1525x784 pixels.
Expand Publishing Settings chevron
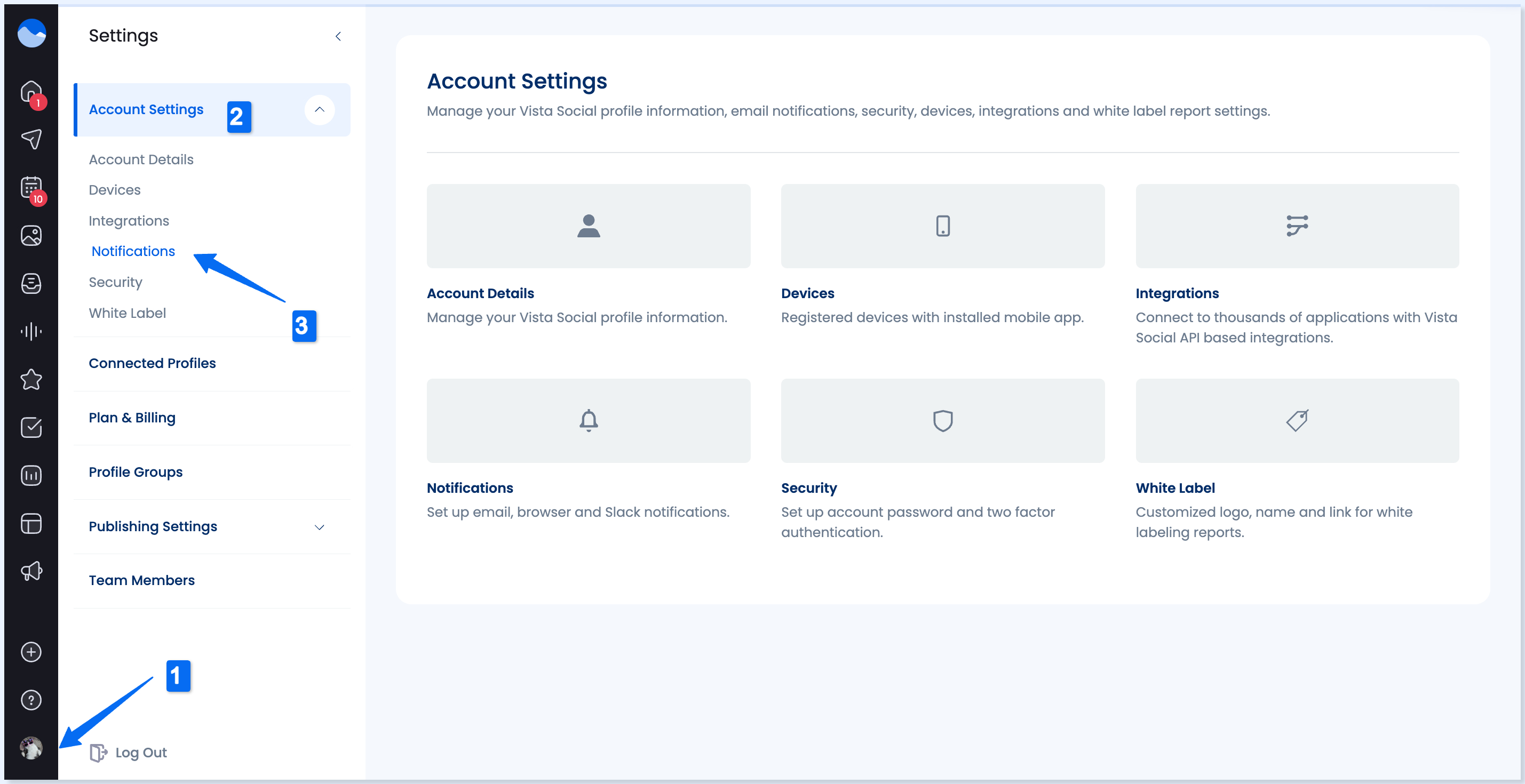[x=320, y=527]
